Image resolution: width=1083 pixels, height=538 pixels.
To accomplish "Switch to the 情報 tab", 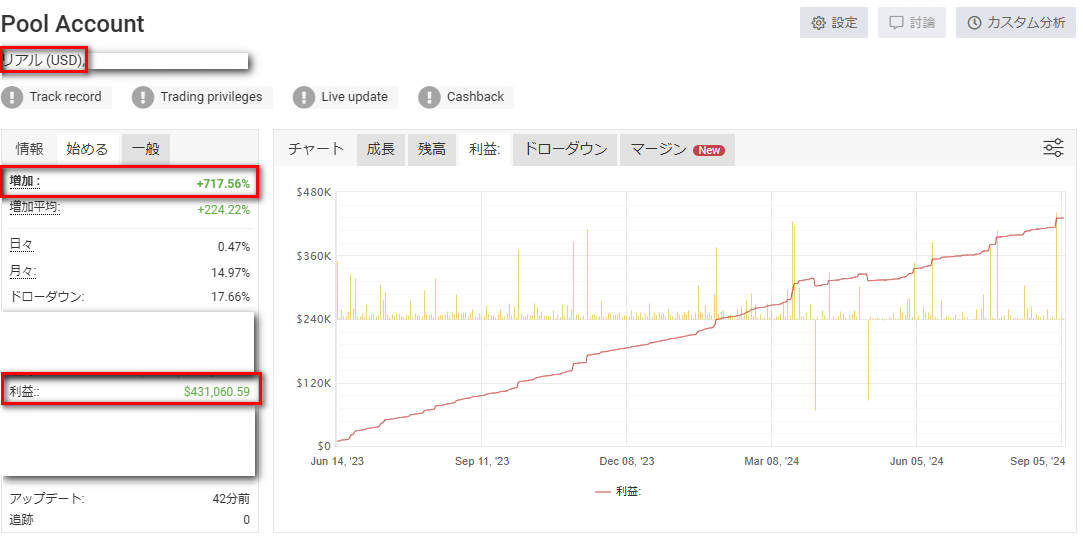I will (30, 149).
